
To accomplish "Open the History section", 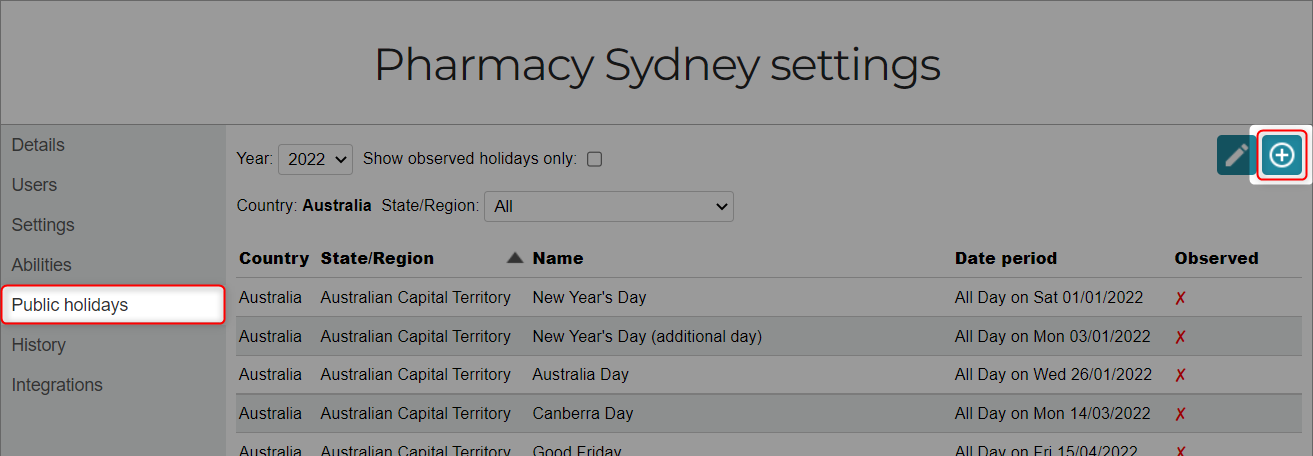I will (x=38, y=345).
